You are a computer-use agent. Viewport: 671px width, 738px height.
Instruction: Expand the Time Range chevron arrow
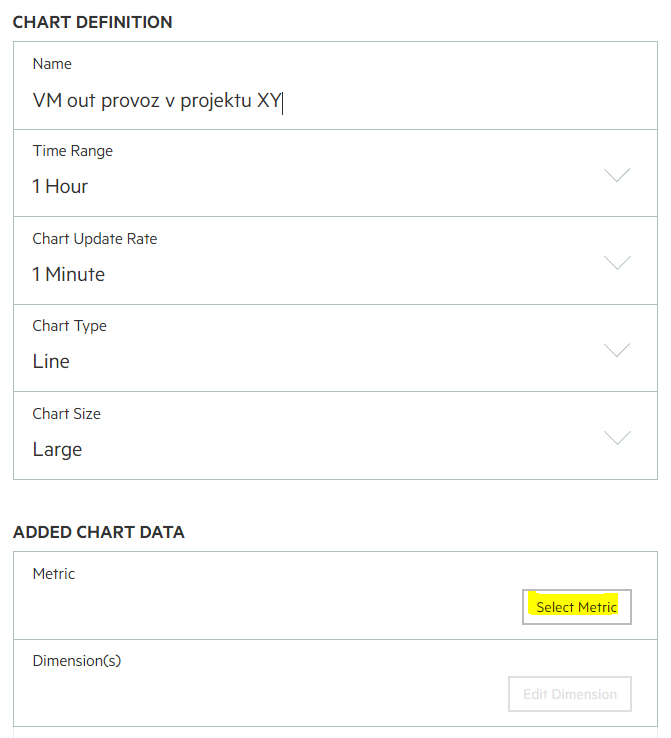[617, 175]
